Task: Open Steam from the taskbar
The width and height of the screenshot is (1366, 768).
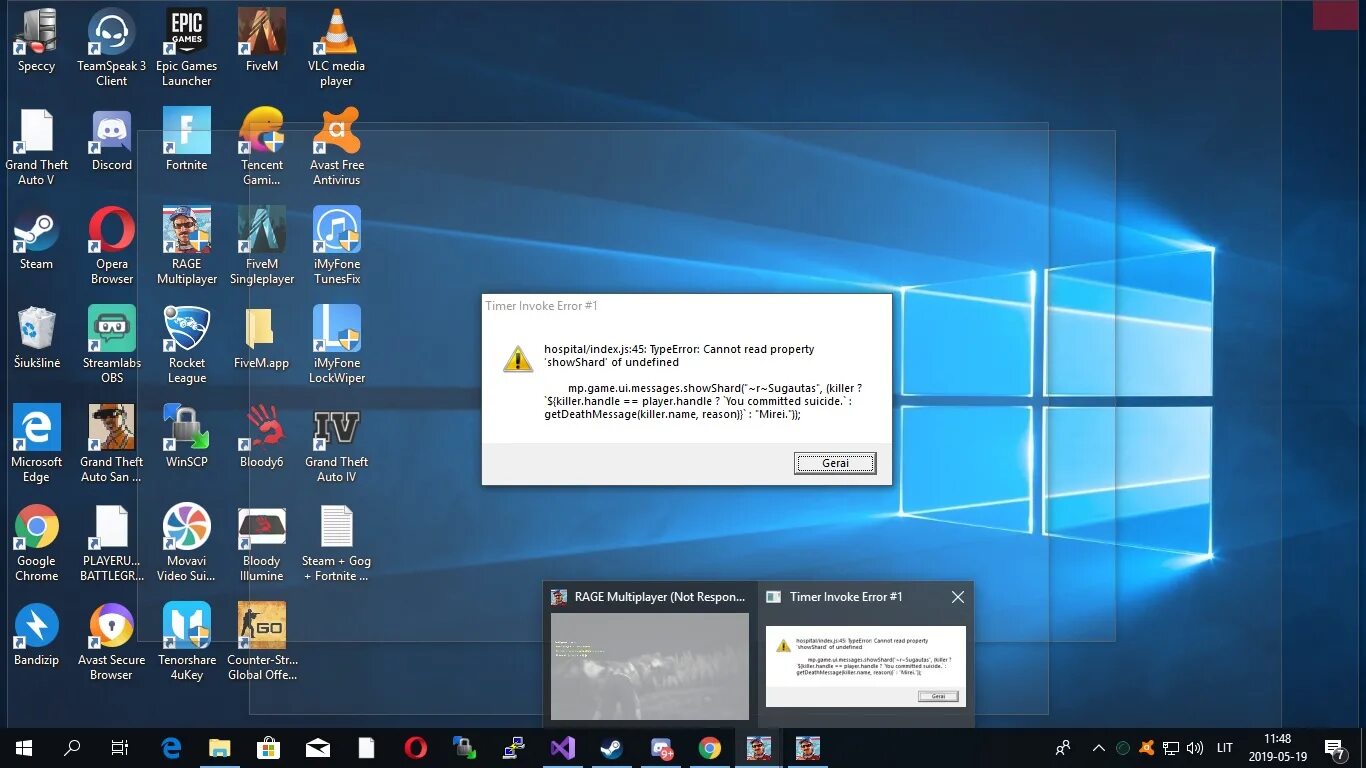Action: point(612,748)
